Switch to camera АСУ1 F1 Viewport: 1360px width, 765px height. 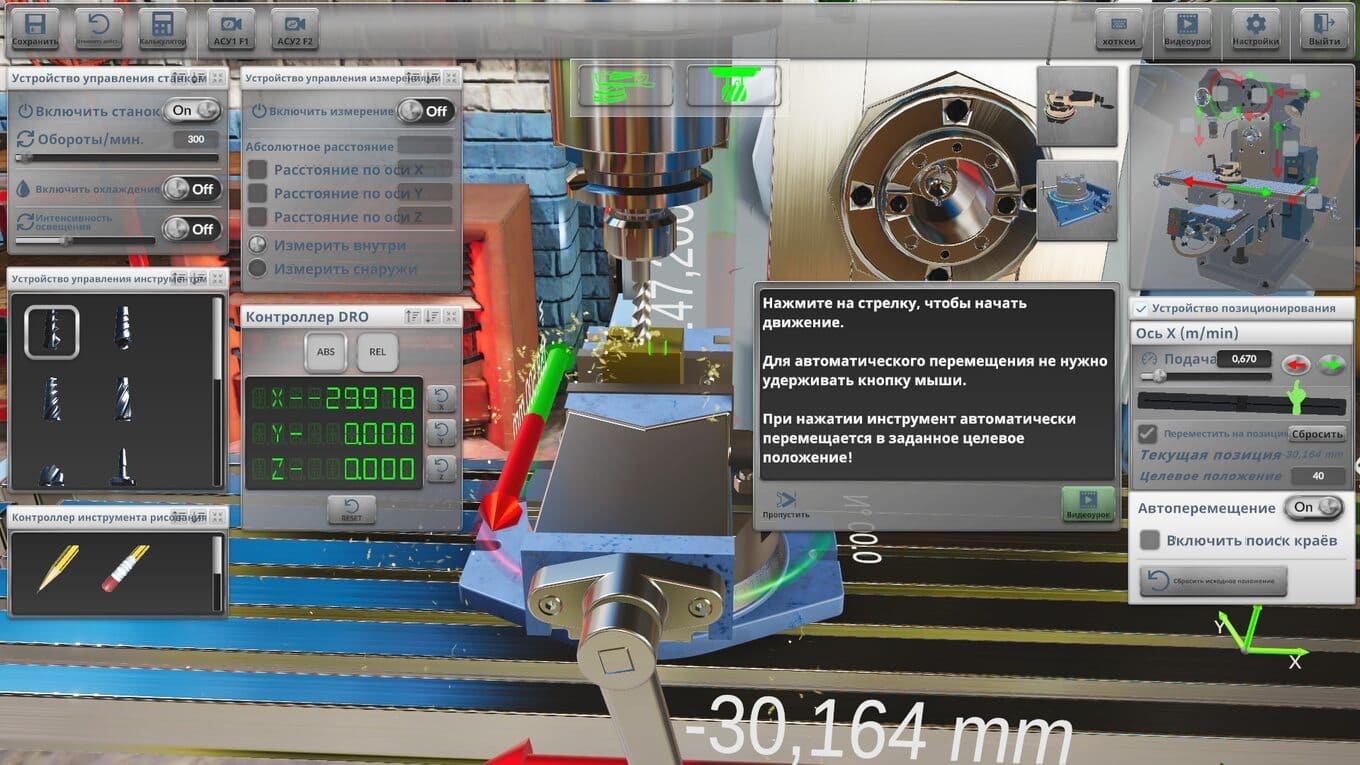pyautogui.click(x=231, y=30)
